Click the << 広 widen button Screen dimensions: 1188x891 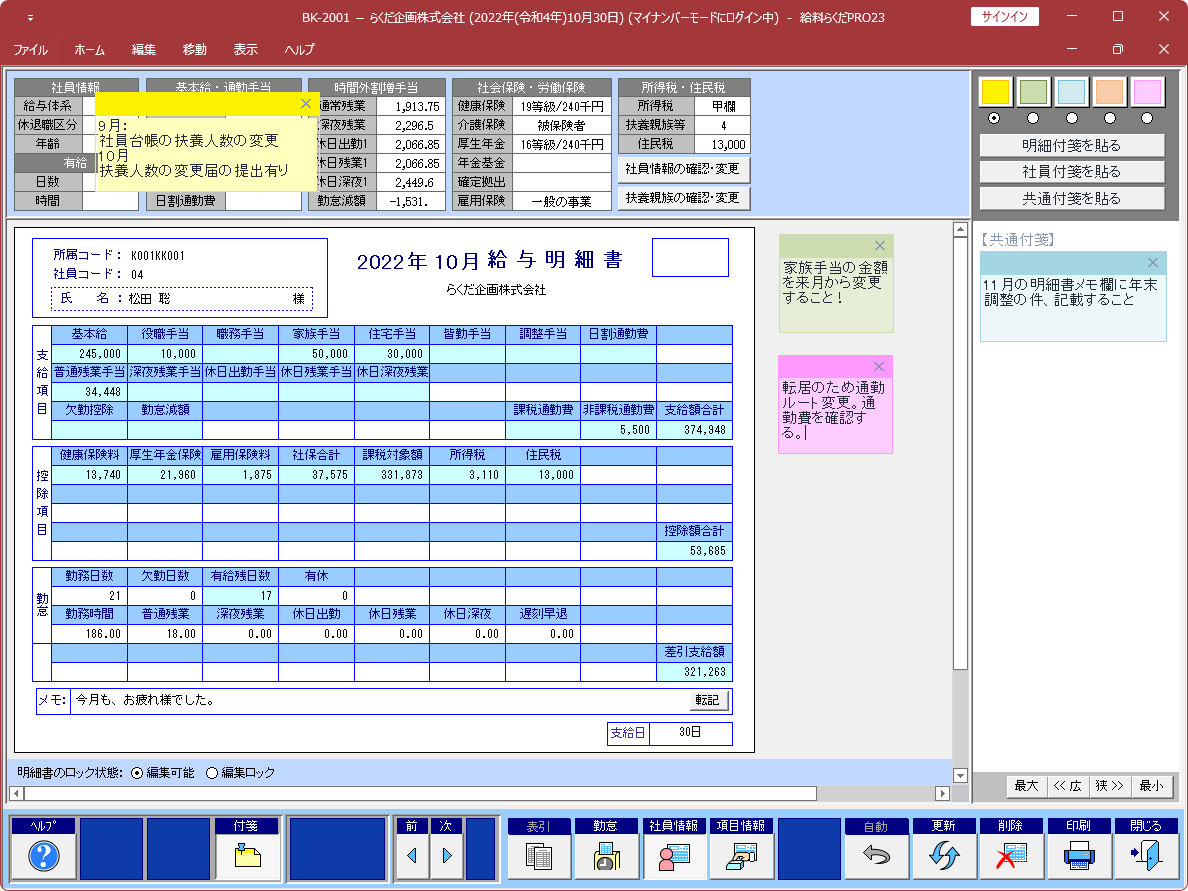point(1068,786)
